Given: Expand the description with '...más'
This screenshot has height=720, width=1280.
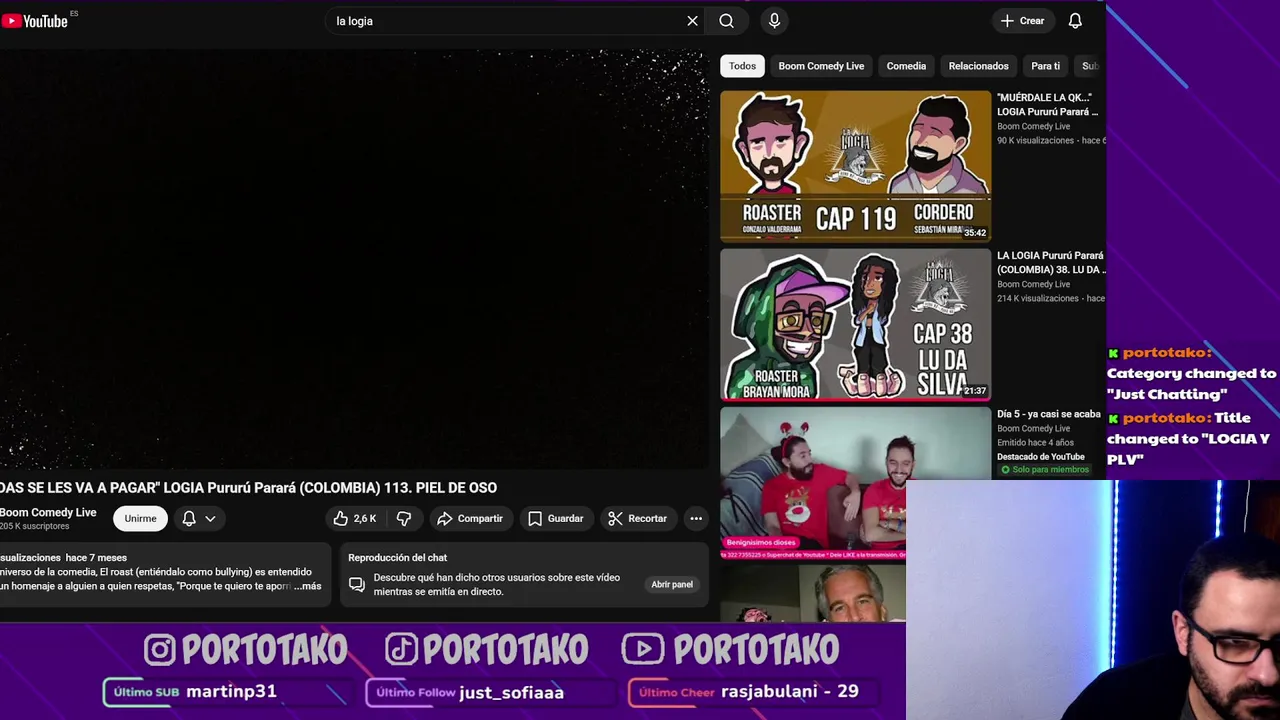Looking at the screenshot, I should [308, 586].
